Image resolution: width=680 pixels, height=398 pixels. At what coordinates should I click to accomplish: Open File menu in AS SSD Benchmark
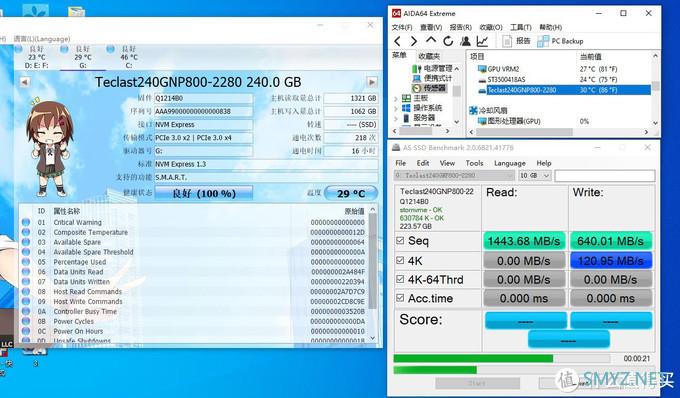coord(401,163)
